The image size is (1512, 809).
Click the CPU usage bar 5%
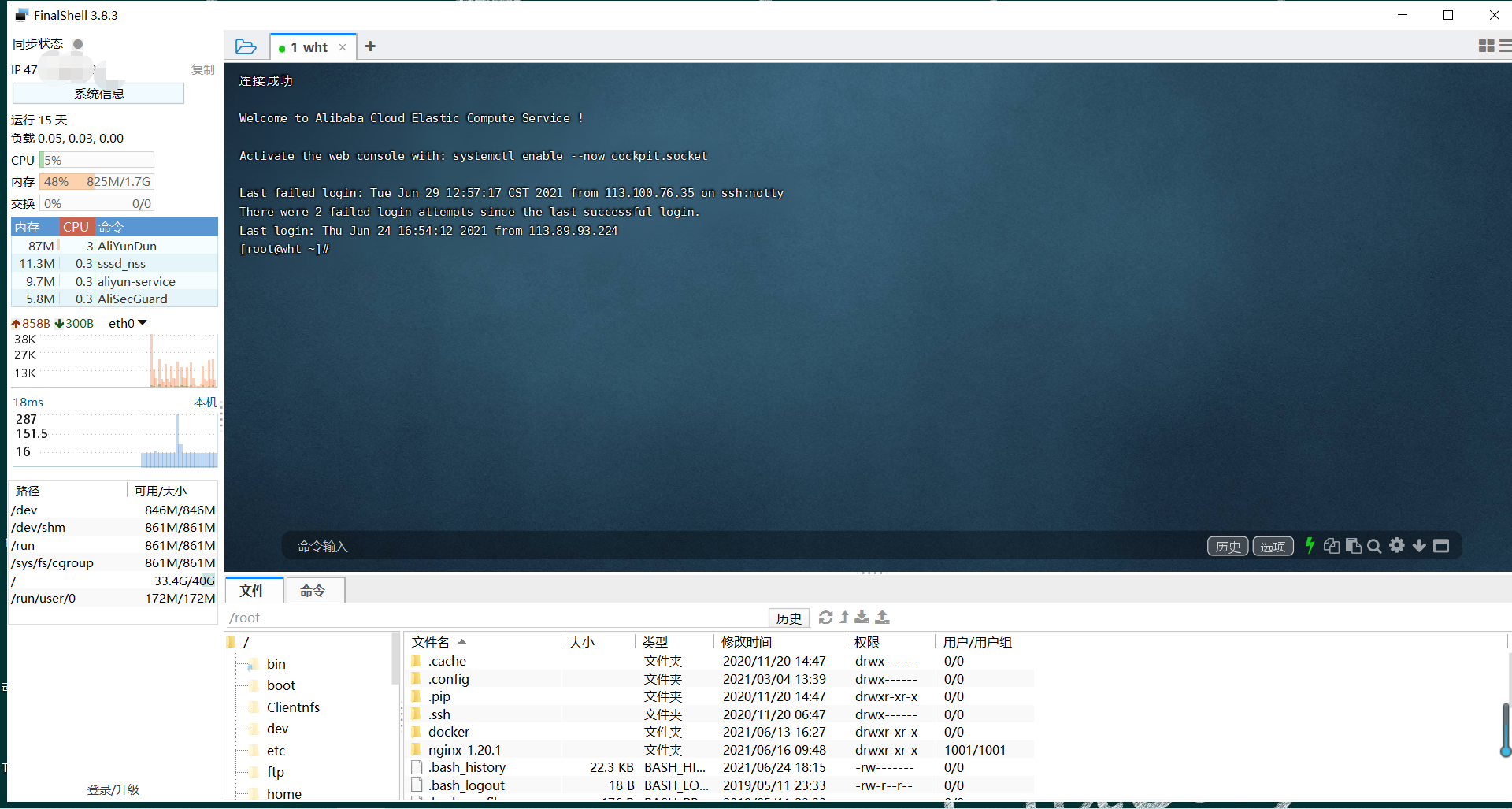[97, 160]
